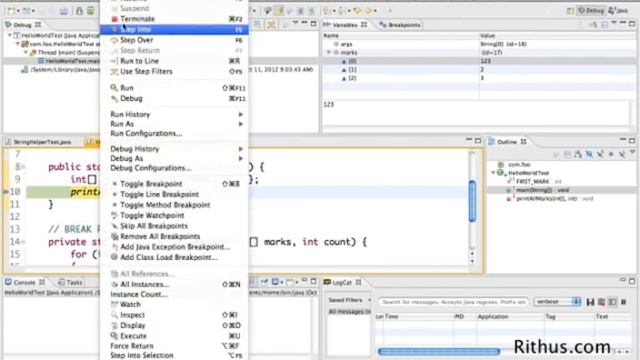Viewport: 640px width, 360px height.
Task: Open the Outline view menu triangle
Action: 633,152
